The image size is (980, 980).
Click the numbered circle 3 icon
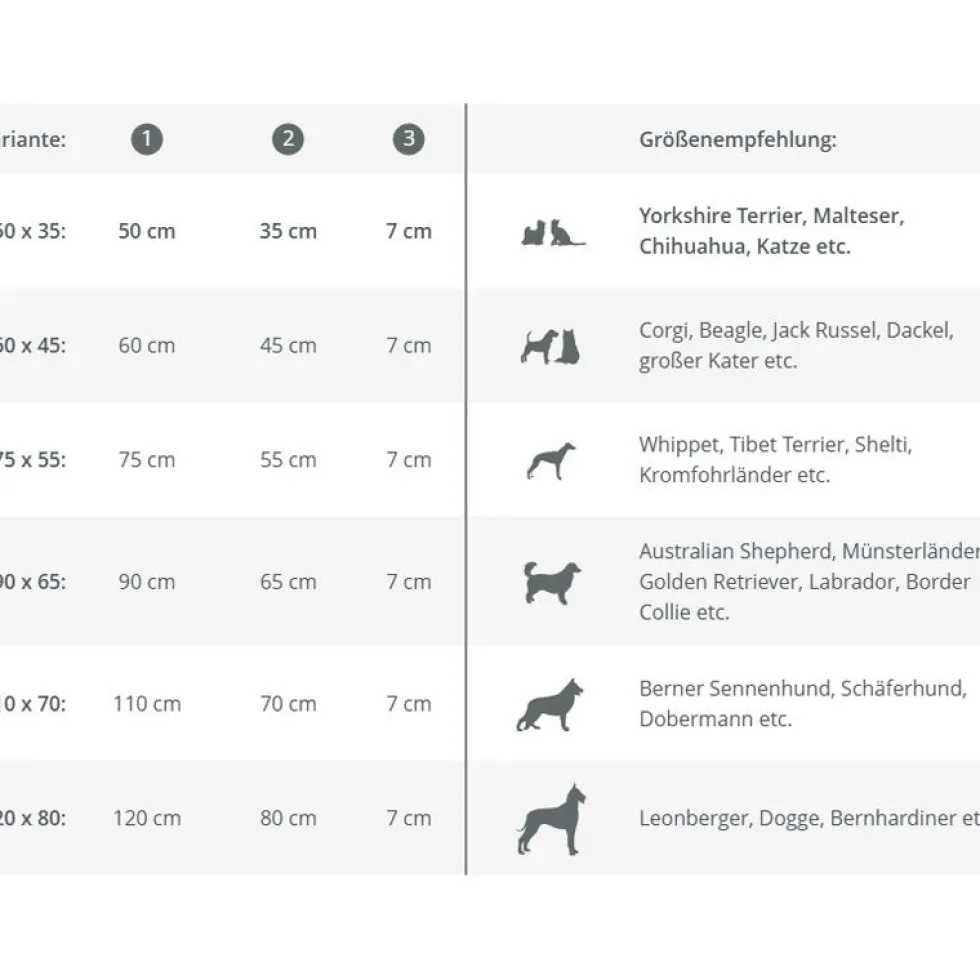click(409, 139)
